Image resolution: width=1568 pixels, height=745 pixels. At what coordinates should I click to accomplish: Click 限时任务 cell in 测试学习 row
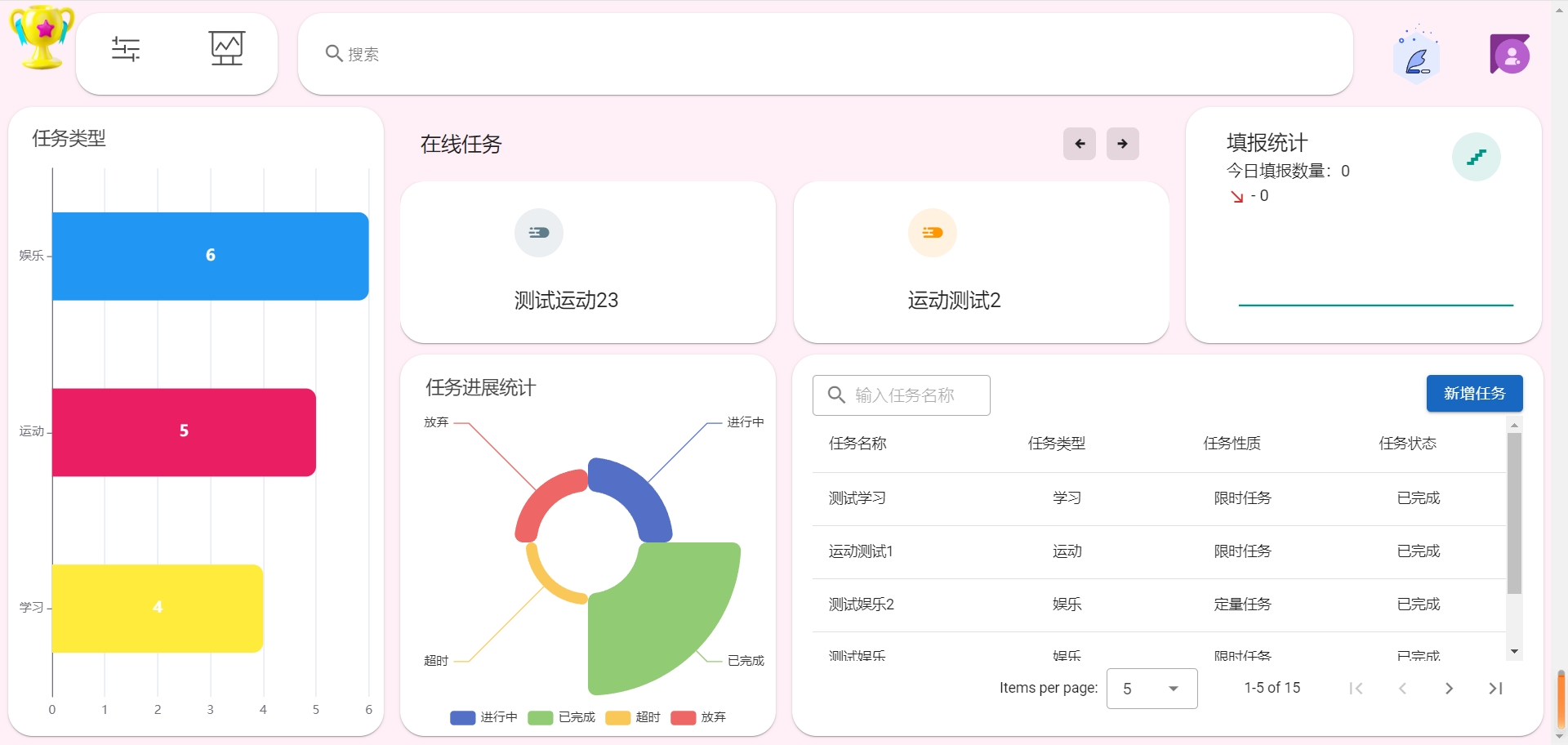(x=1242, y=498)
